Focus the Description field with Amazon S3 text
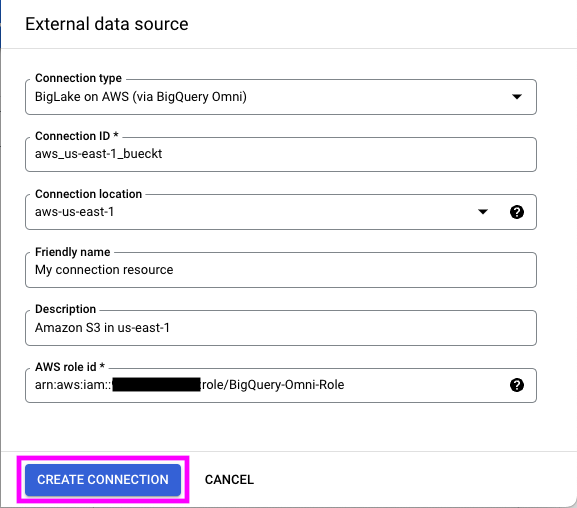This screenshot has height=508, width=577. coord(281,328)
